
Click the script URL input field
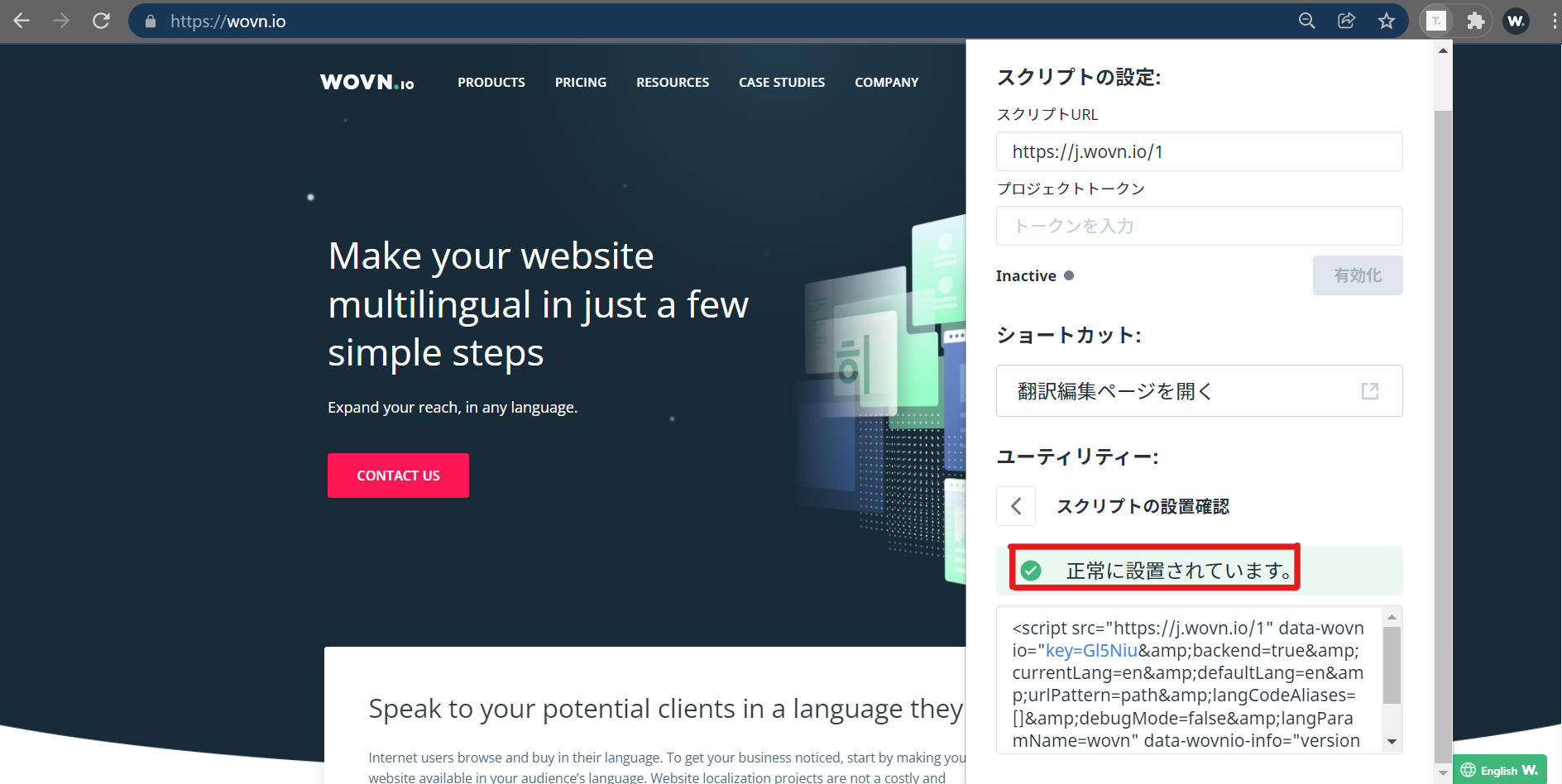point(1198,151)
